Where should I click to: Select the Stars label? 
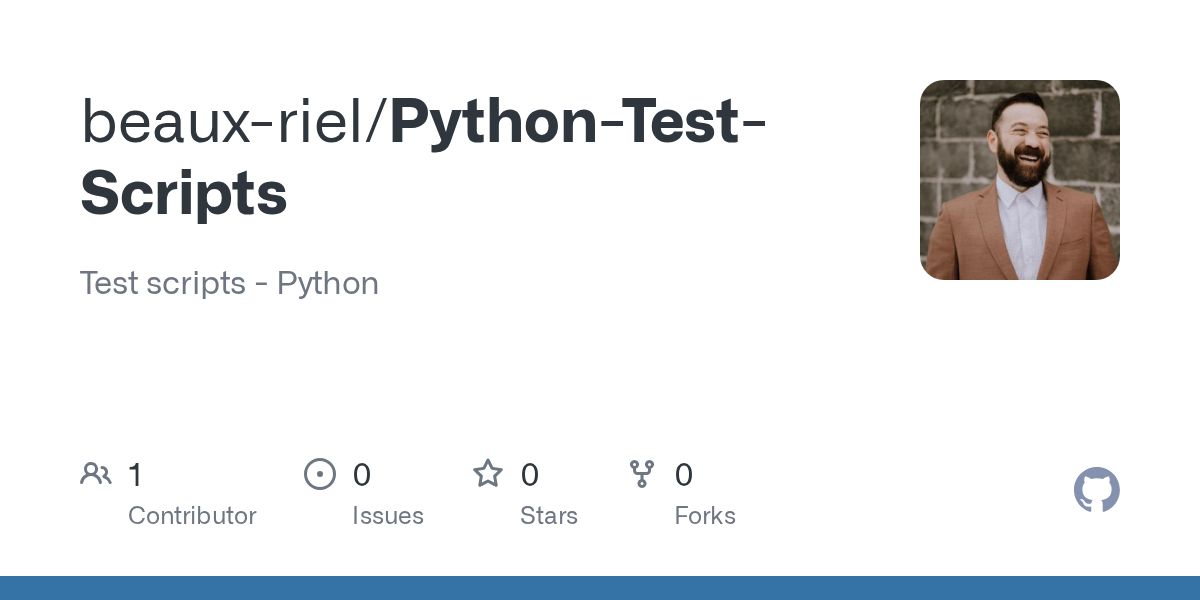coord(549,516)
